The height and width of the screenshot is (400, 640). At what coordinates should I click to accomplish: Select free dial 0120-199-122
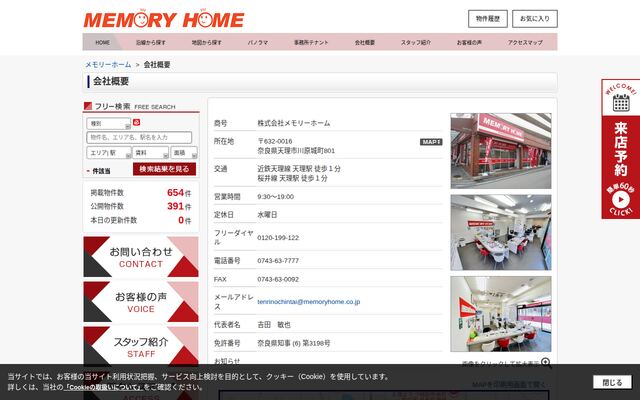coord(278,238)
